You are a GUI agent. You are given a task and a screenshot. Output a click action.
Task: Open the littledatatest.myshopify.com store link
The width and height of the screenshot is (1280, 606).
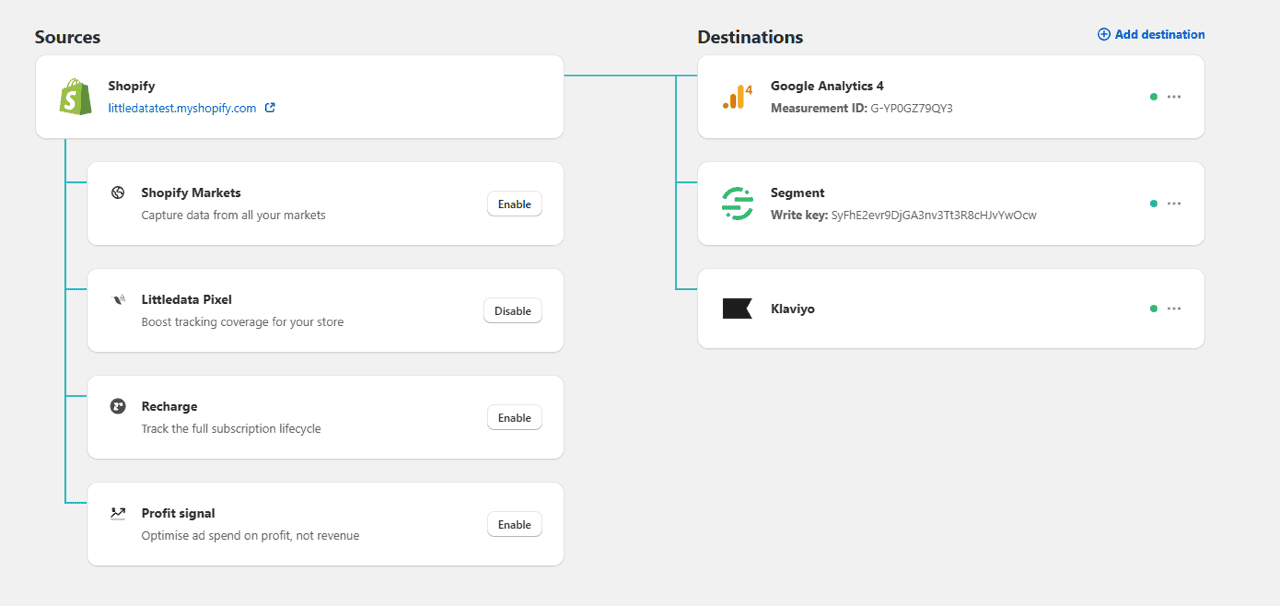[182, 108]
